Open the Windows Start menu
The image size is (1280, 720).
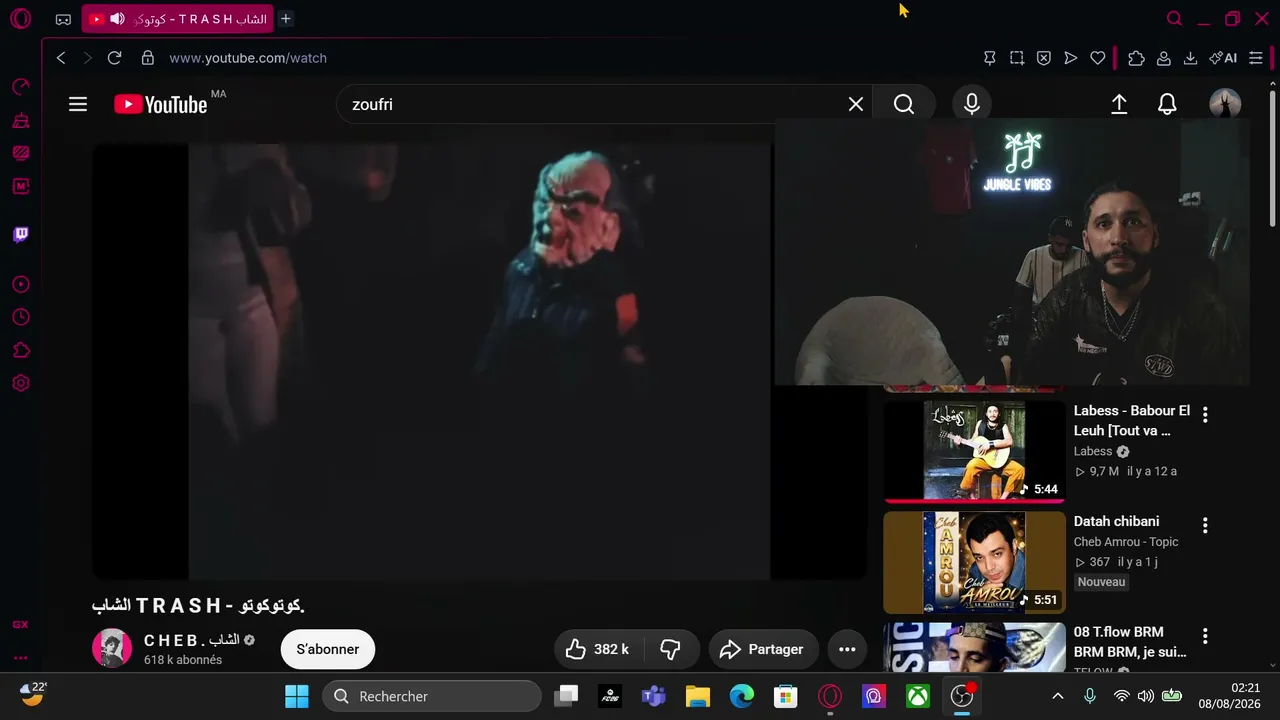pos(297,696)
